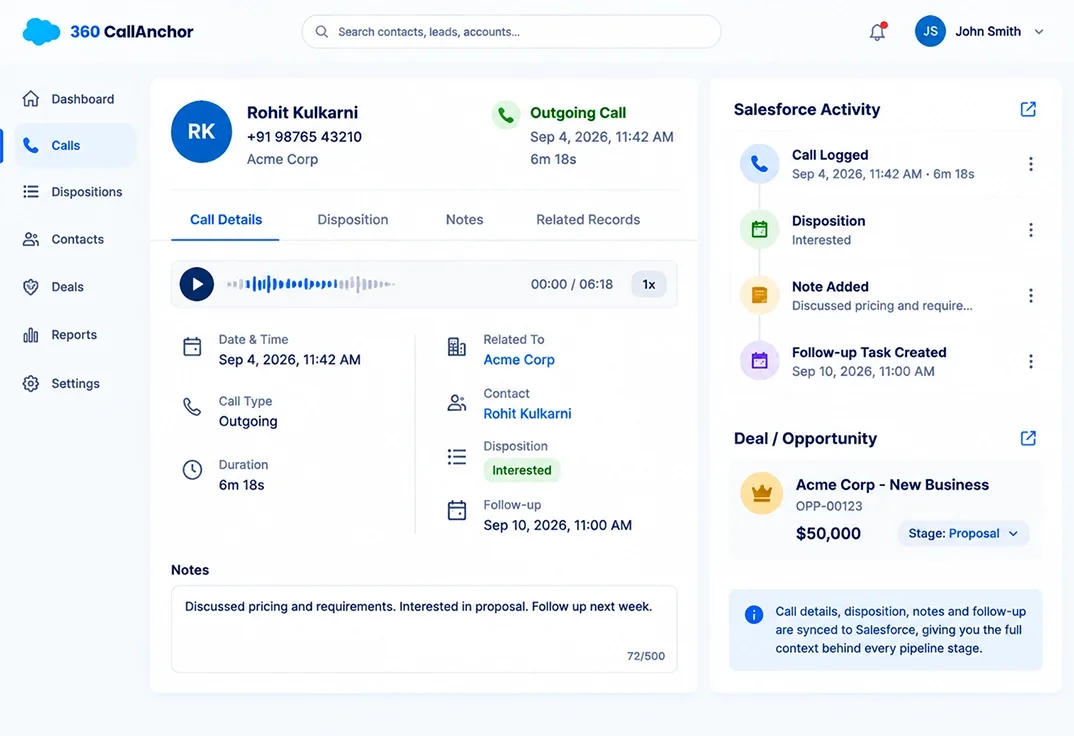Screen dimensions: 1074x736
Task: Open the Disposition activity options menu
Action: pos(1031,229)
